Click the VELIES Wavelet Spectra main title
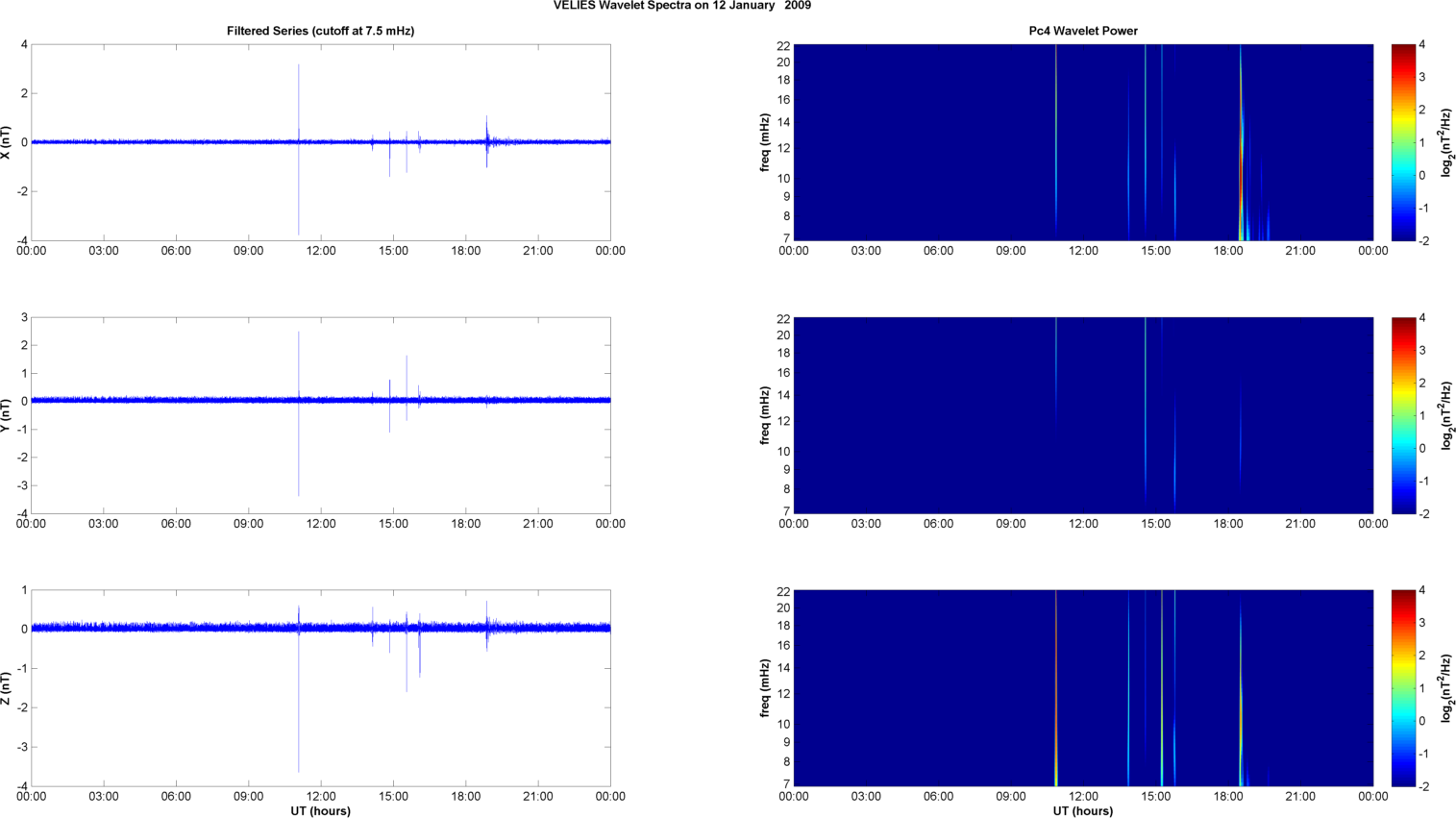 pos(682,6)
